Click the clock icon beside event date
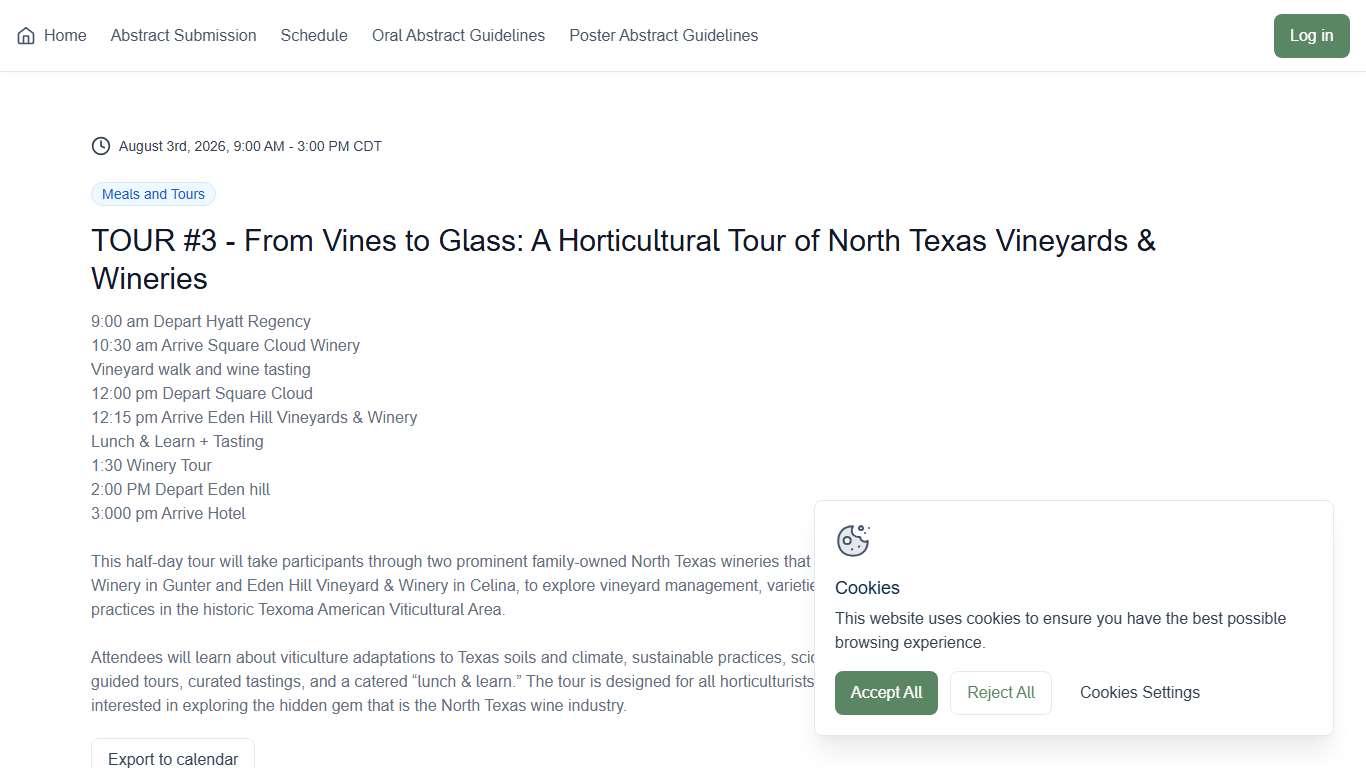 101,146
